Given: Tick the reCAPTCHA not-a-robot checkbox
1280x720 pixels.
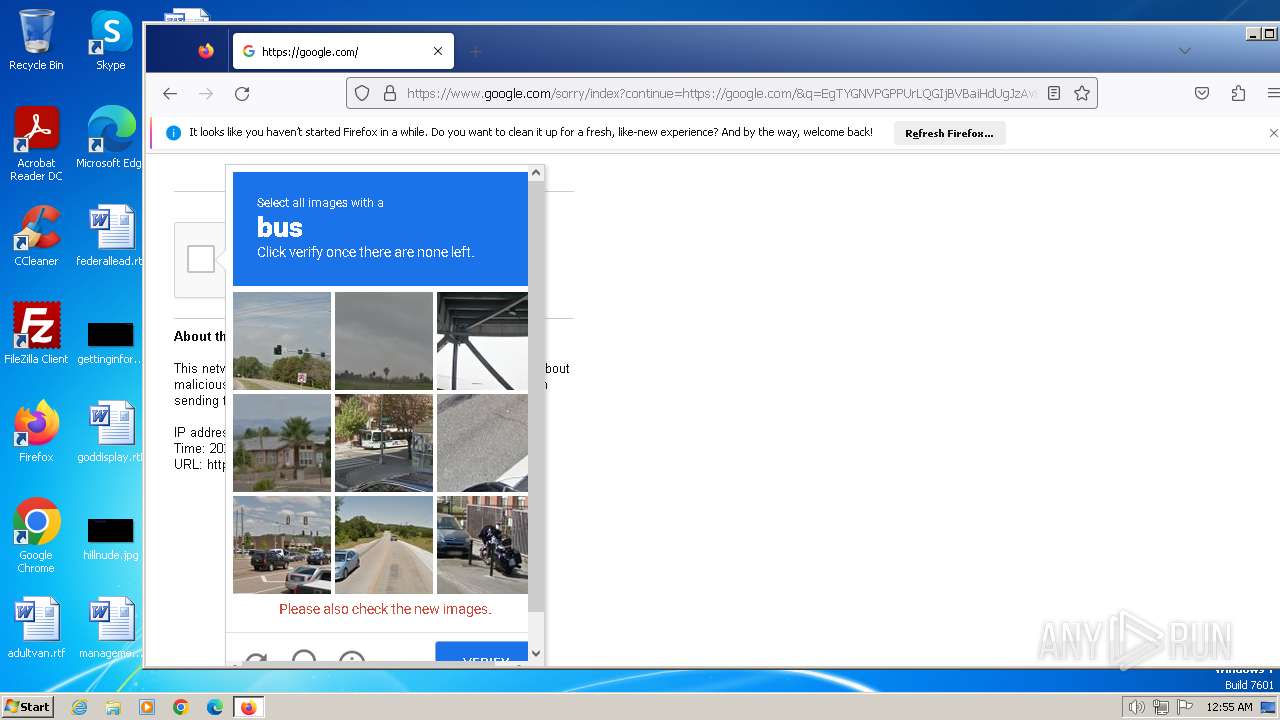Looking at the screenshot, I should pyautogui.click(x=201, y=259).
